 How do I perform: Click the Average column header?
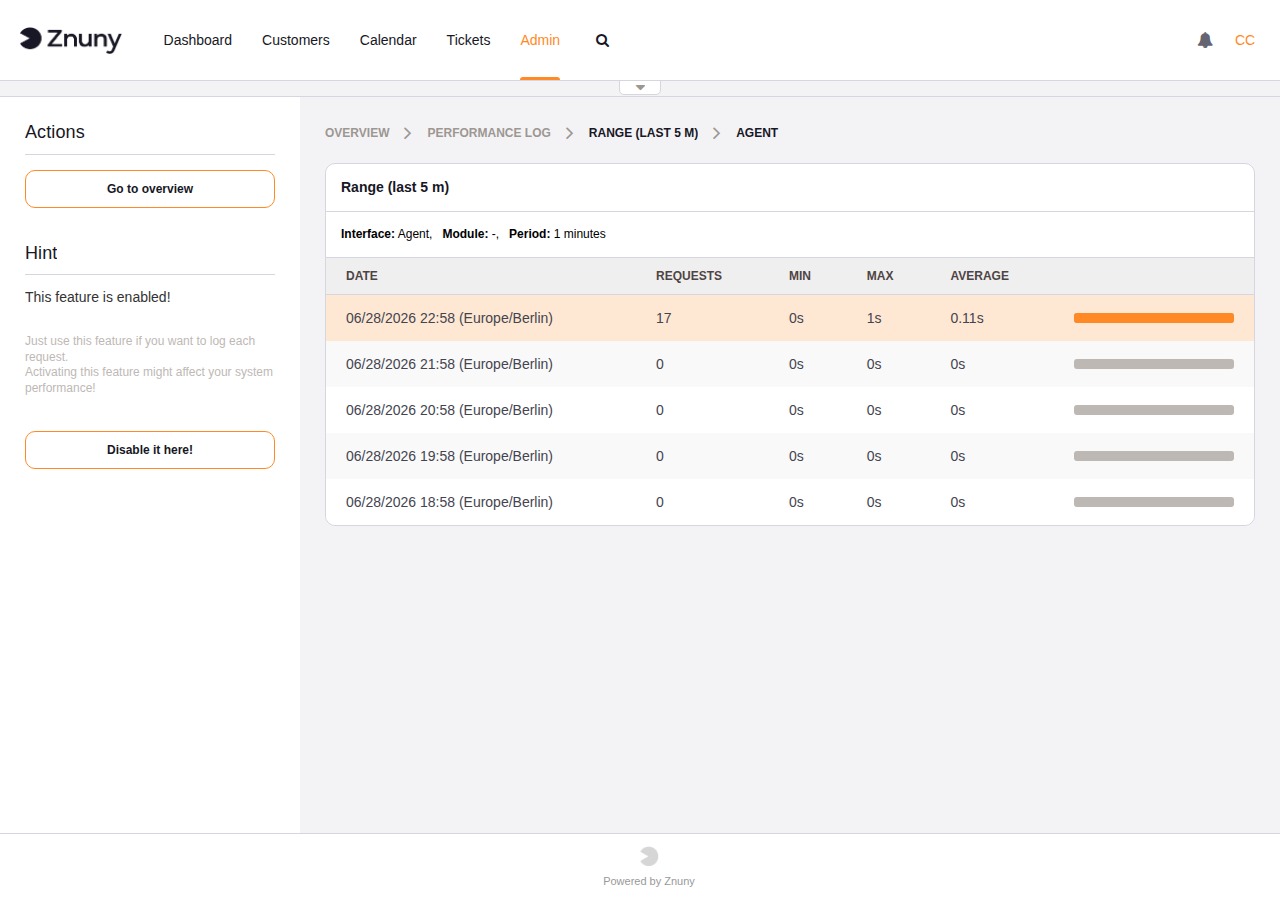tap(980, 276)
